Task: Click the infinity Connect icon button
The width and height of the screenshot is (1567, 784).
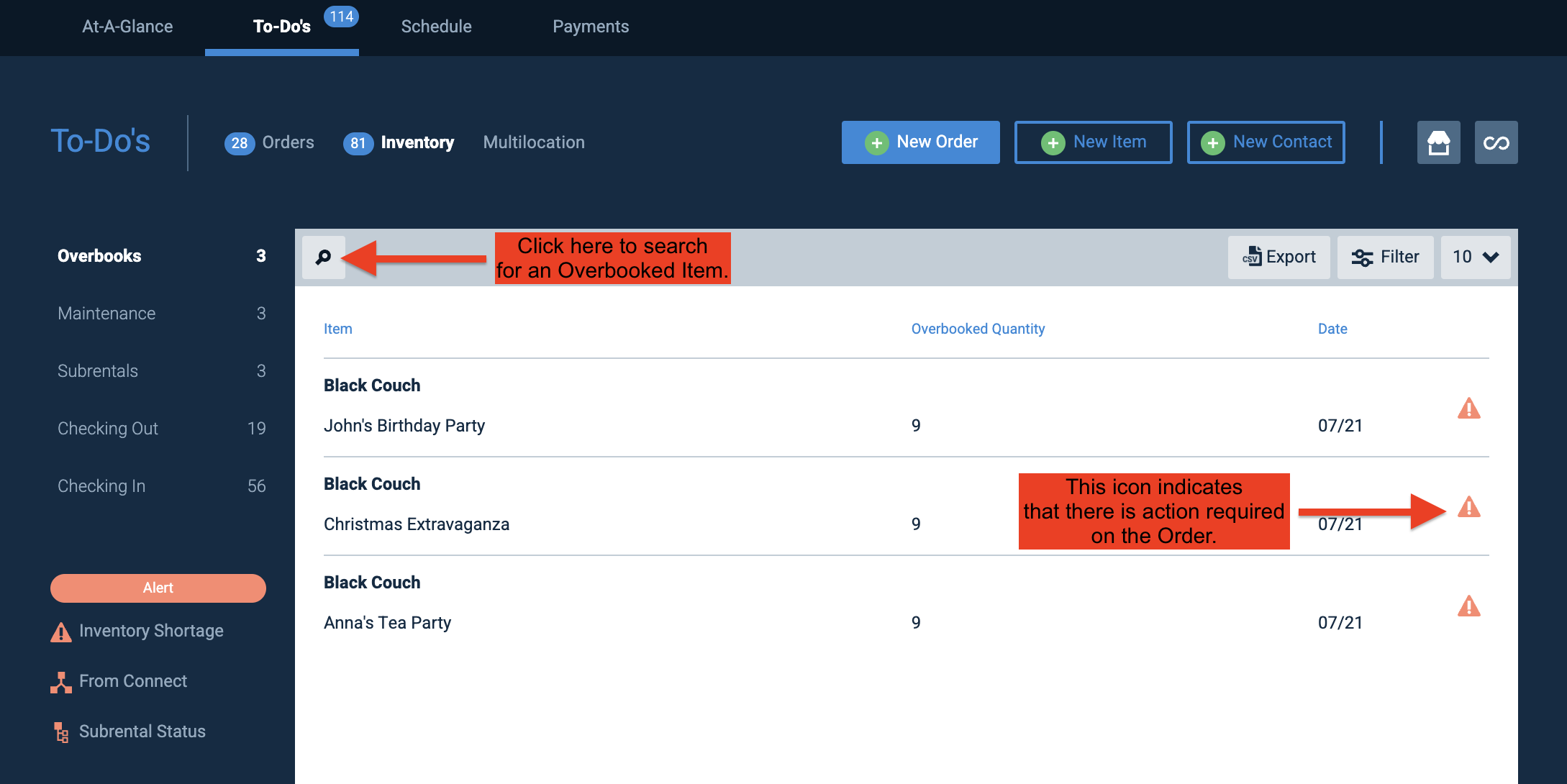Action: click(x=1496, y=142)
